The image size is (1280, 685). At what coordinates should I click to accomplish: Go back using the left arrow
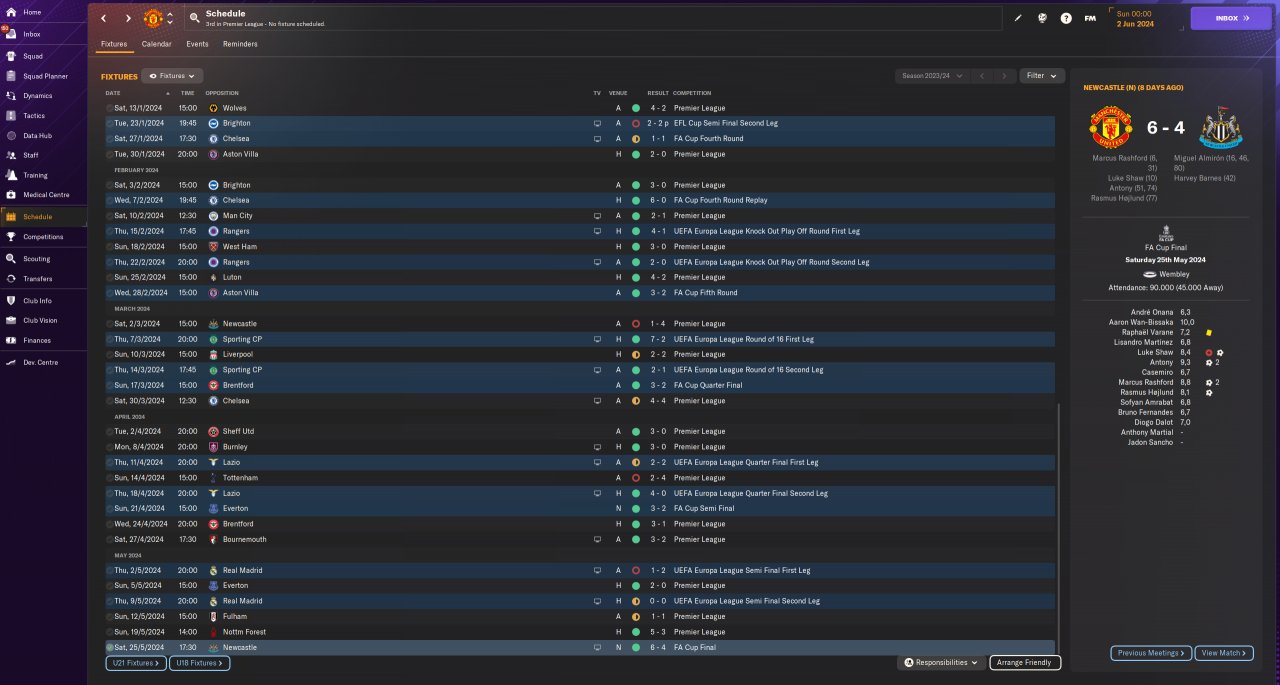point(103,18)
